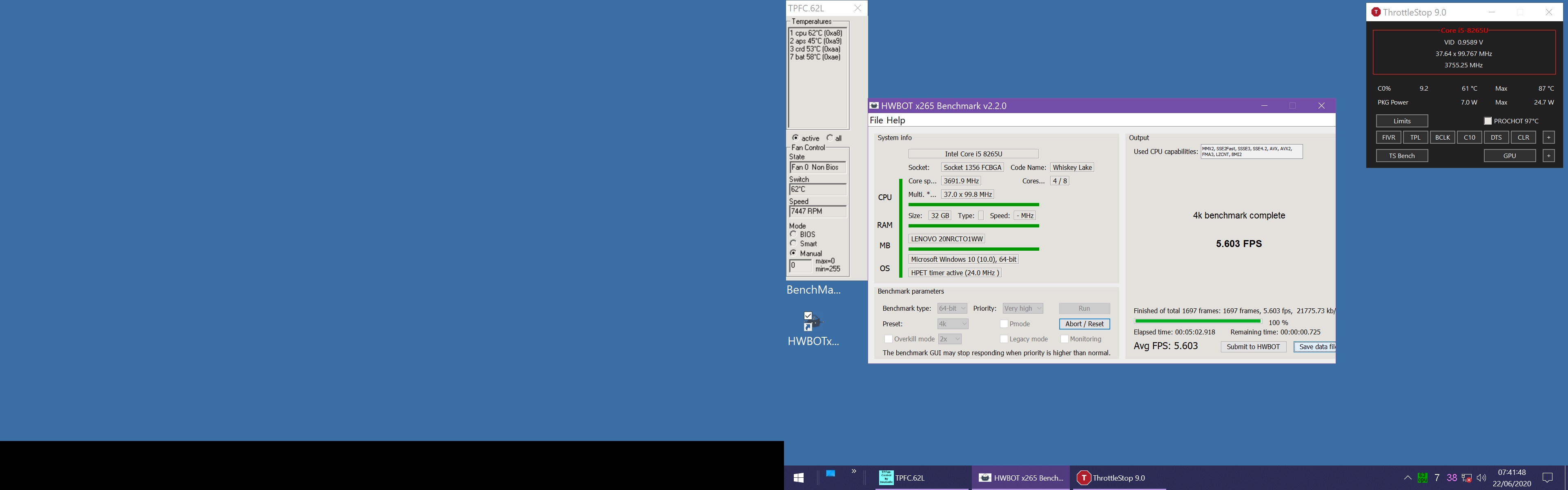1568x490 pixels.
Task: Click the plus button beside CLR
Action: pos(1548,138)
